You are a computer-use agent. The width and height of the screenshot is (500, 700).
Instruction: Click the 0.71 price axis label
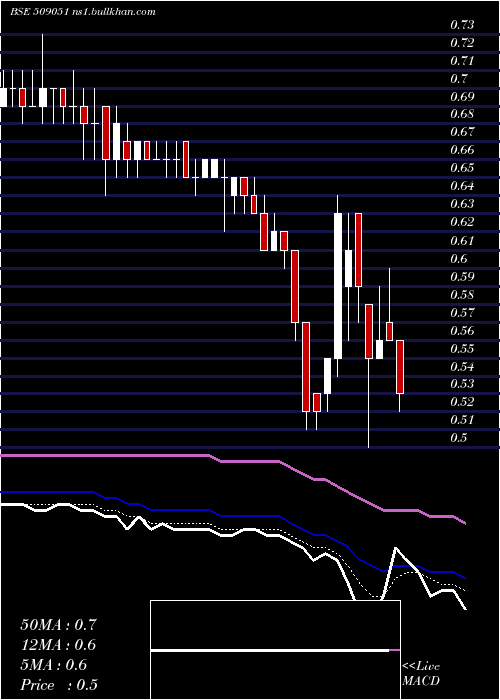click(x=462, y=61)
